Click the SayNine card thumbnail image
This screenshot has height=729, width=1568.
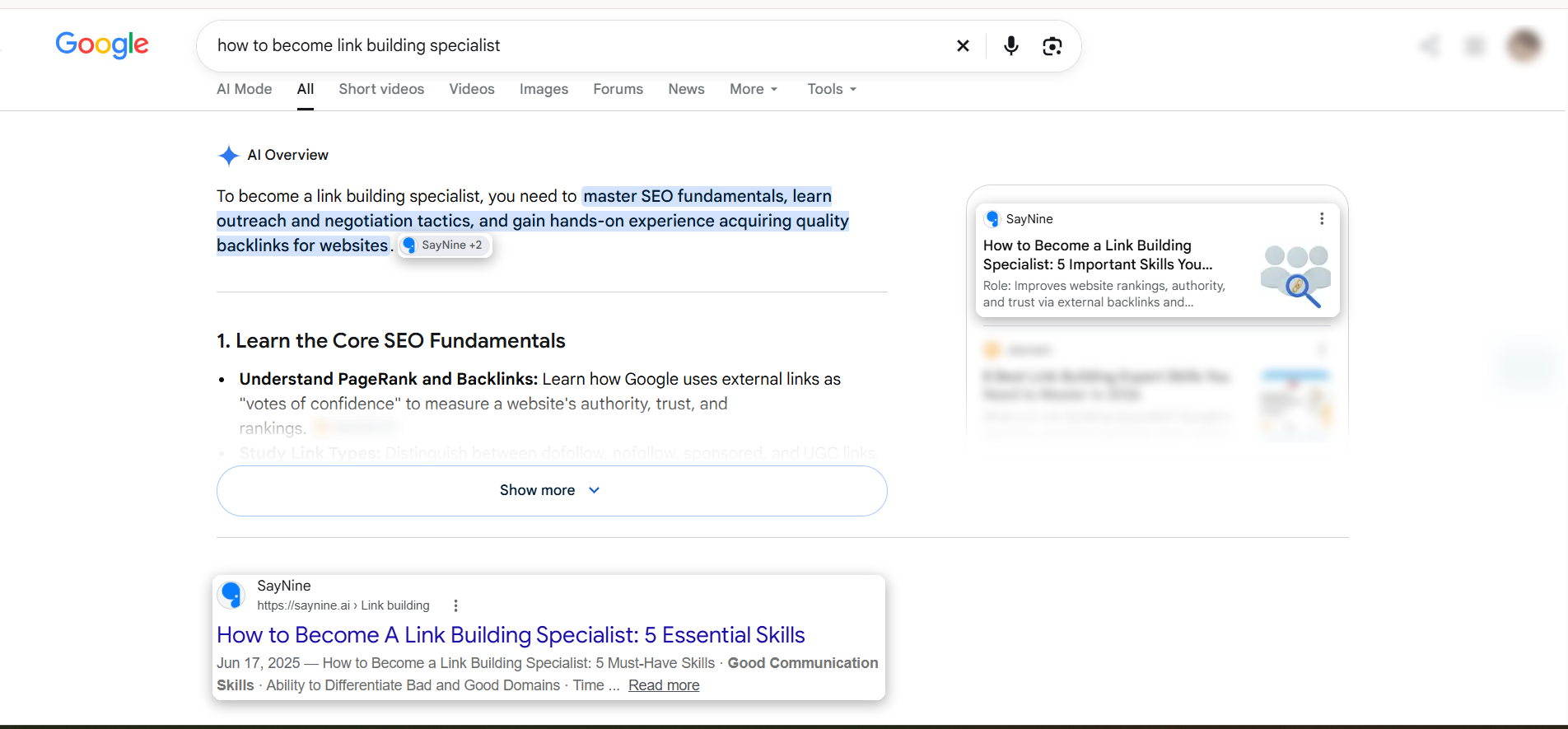[1296, 276]
